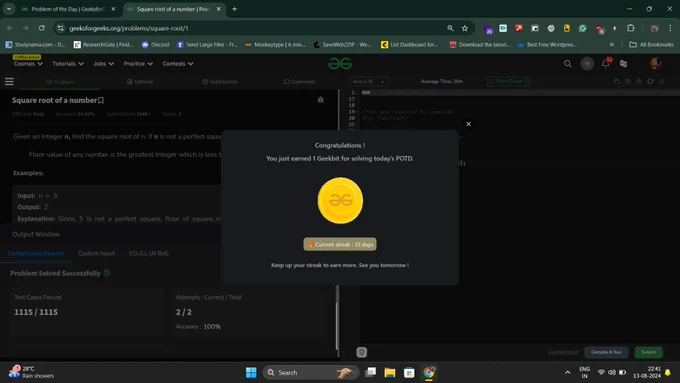
Task: Click the fullscreen editor icon
Action: pyautogui.click(x=661, y=81)
